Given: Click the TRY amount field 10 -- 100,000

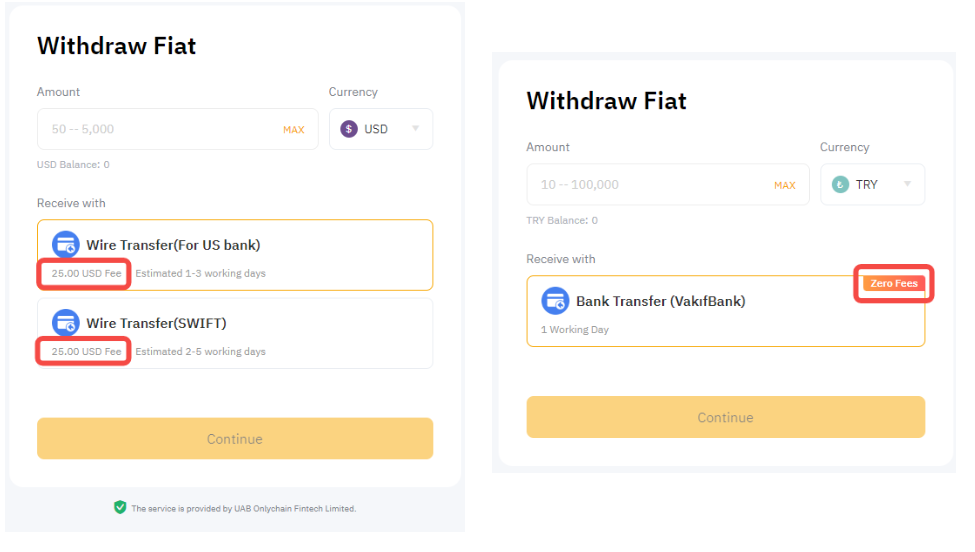Looking at the screenshot, I should tap(650, 185).
